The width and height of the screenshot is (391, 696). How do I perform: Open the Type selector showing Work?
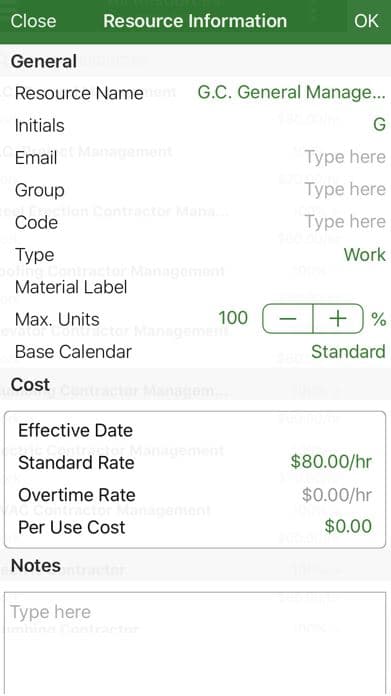pyautogui.click(x=365, y=254)
